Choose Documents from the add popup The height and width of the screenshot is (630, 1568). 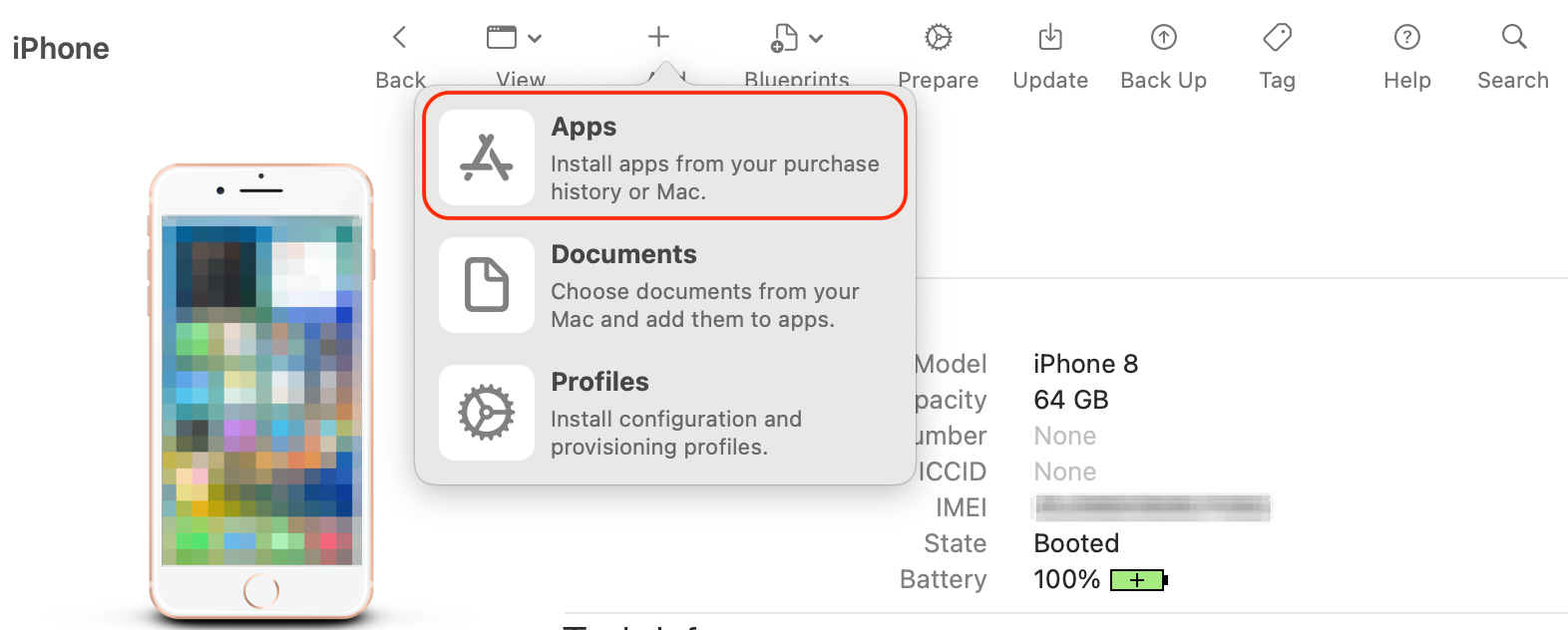click(x=665, y=285)
